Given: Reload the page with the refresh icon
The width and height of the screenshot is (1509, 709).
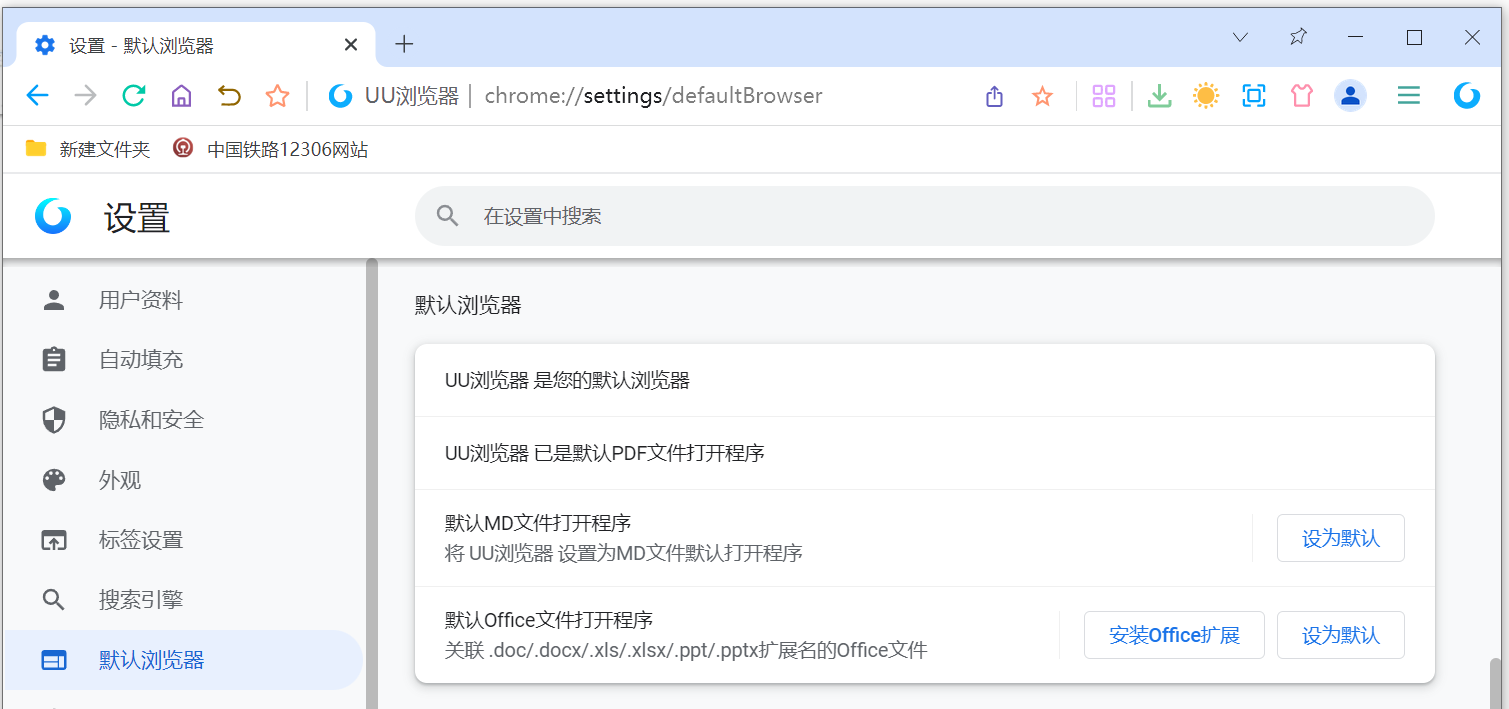Looking at the screenshot, I should pos(134,96).
